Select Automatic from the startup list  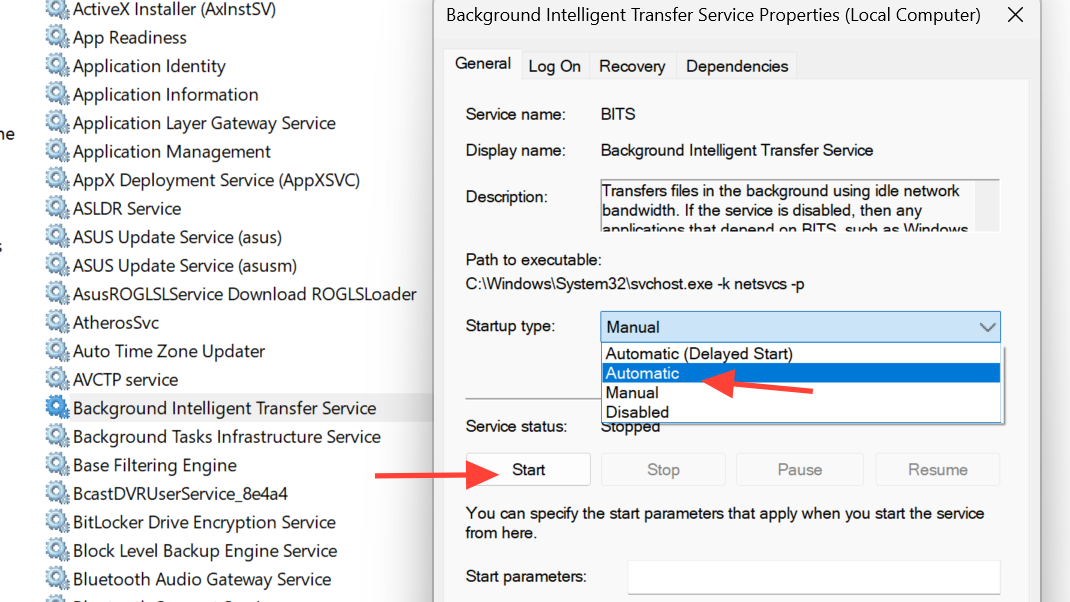[643, 373]
